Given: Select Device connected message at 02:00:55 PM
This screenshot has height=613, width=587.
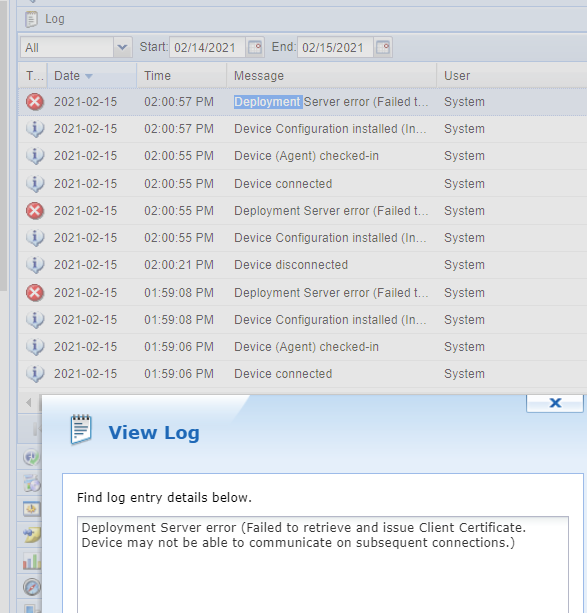Looking at the screenshot, I should click(x=283, y=184).
